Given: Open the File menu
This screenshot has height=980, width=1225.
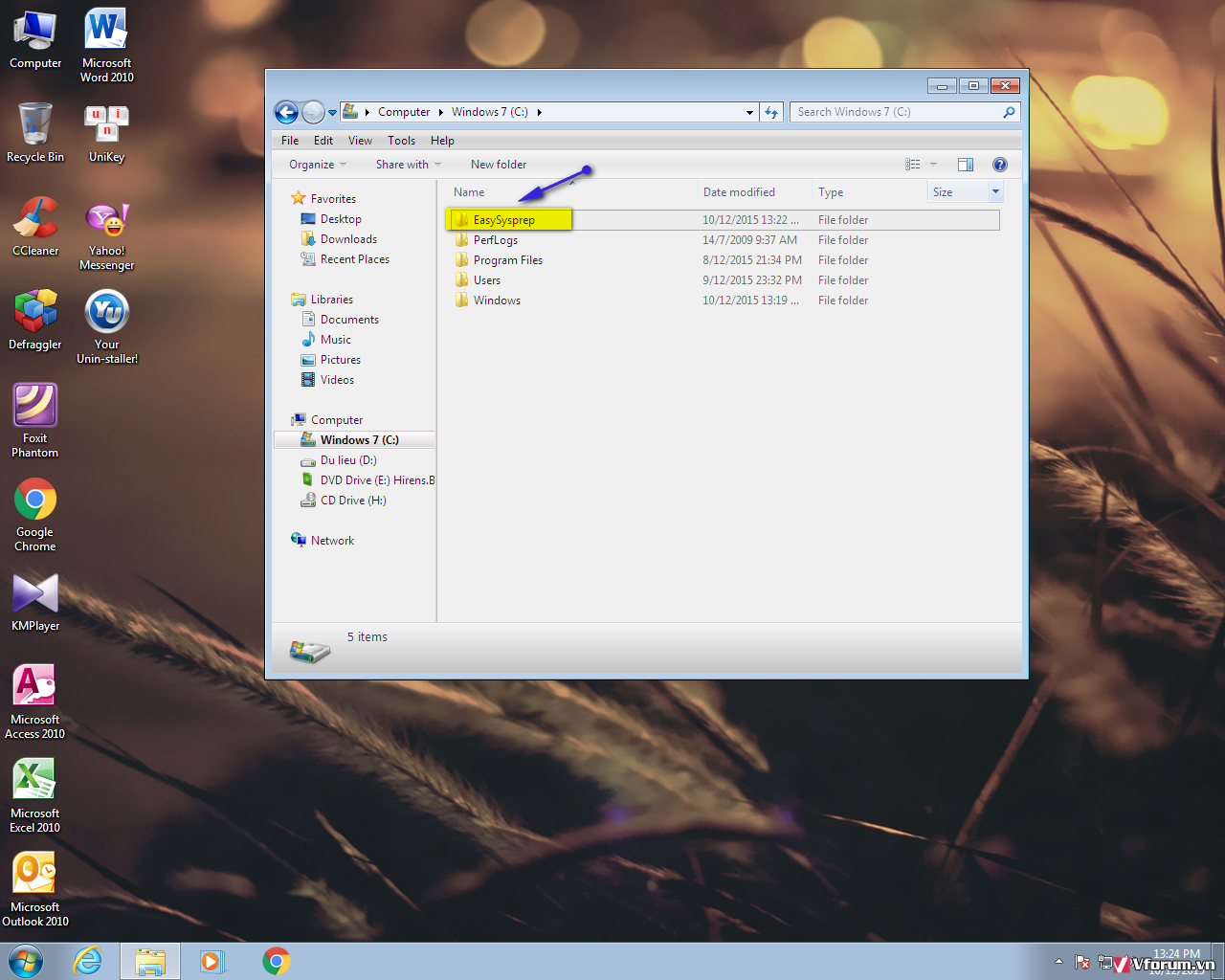Looking at the screenshot, I should [x=290, y=141].
